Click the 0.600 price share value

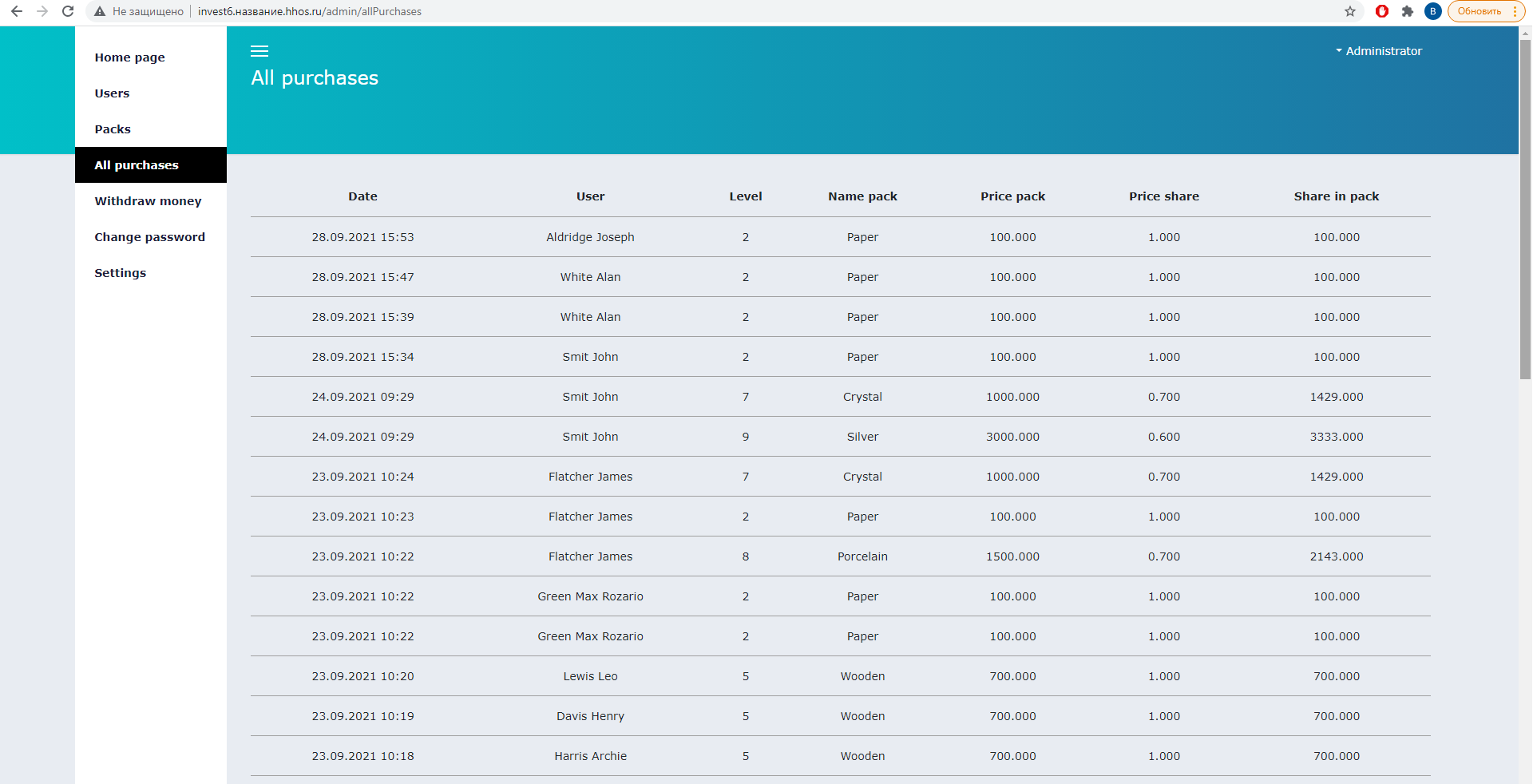1164,437
